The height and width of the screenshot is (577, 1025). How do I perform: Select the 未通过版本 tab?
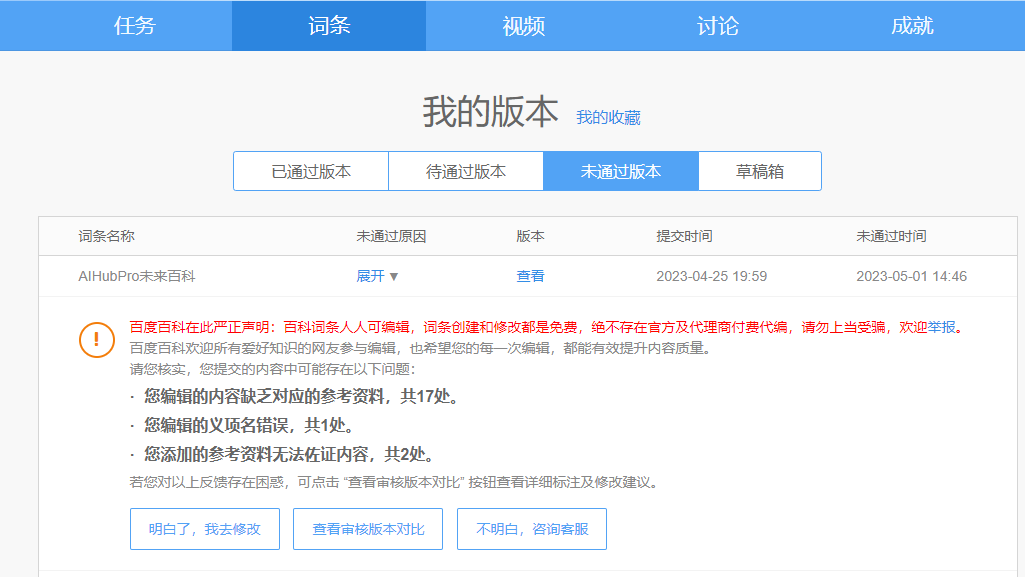pyautogui.click(x=621, y=171)
